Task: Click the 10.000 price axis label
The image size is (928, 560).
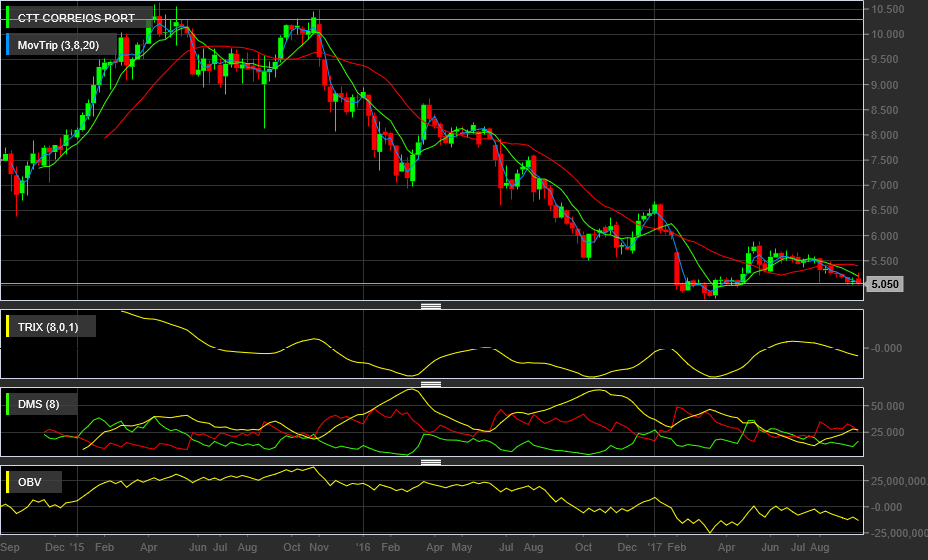Action: click(888, 34)
